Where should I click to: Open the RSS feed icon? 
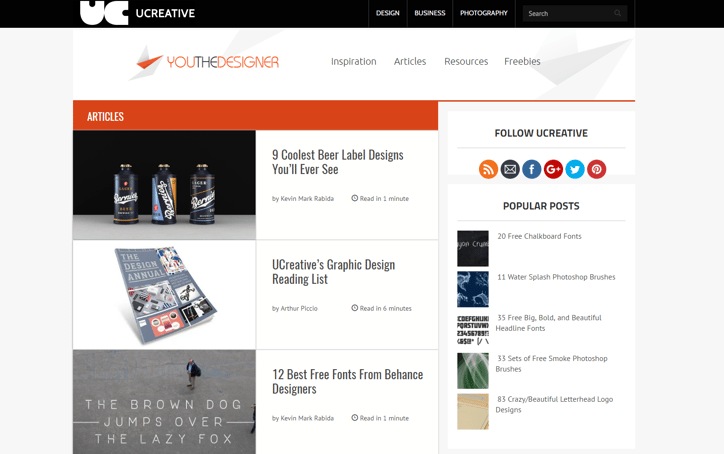(488, 169)
